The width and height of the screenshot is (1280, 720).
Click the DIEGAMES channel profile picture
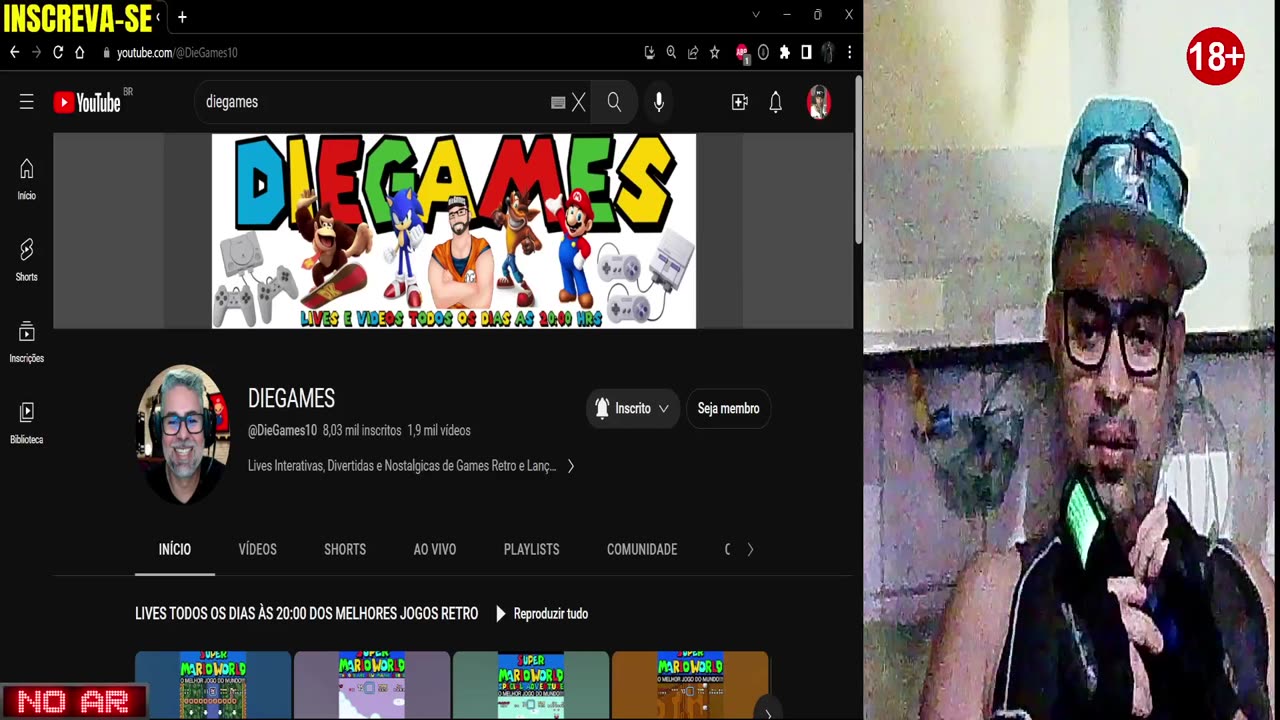[183, 434]
